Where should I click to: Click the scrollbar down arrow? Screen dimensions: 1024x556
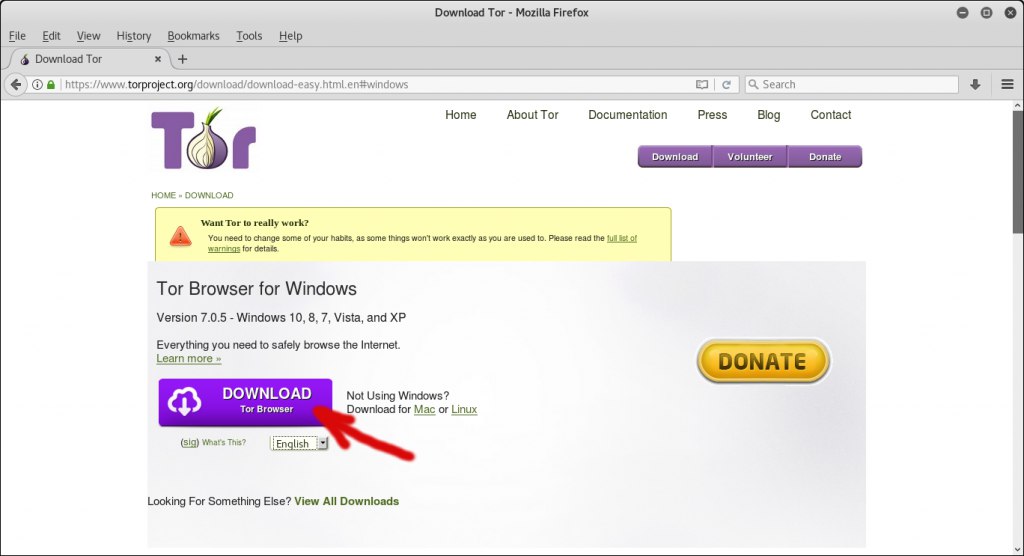point(1017,550)
